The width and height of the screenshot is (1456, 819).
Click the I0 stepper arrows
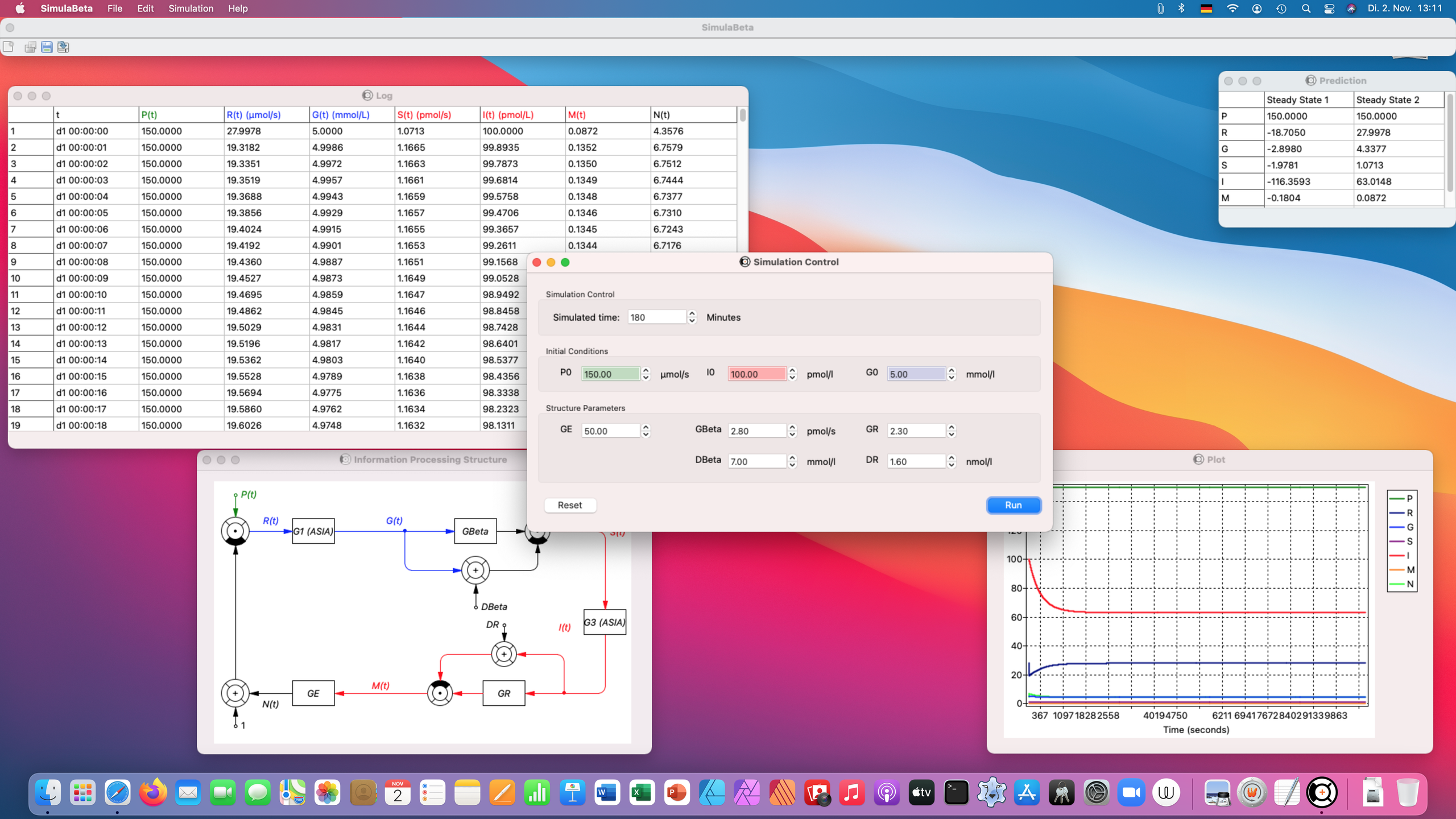[x=792, y=374]
